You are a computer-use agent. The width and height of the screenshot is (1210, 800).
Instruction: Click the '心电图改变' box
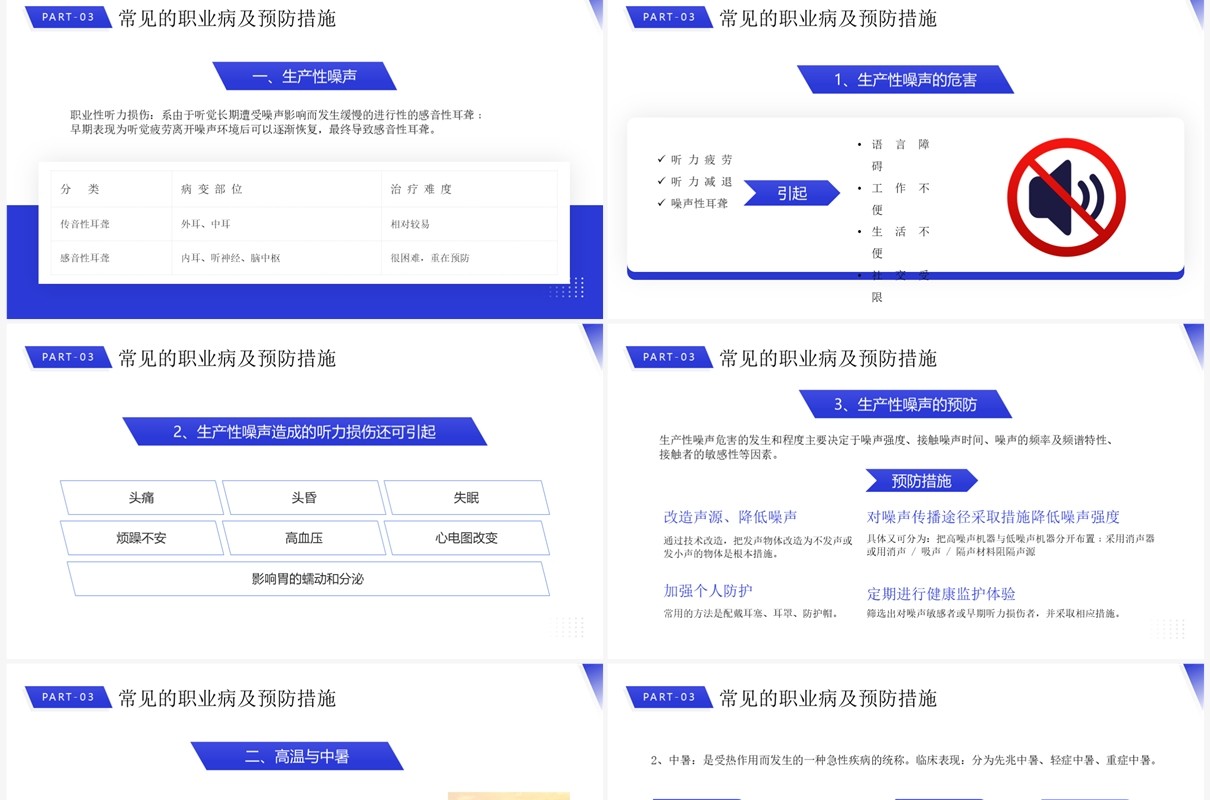coord(466,538)
